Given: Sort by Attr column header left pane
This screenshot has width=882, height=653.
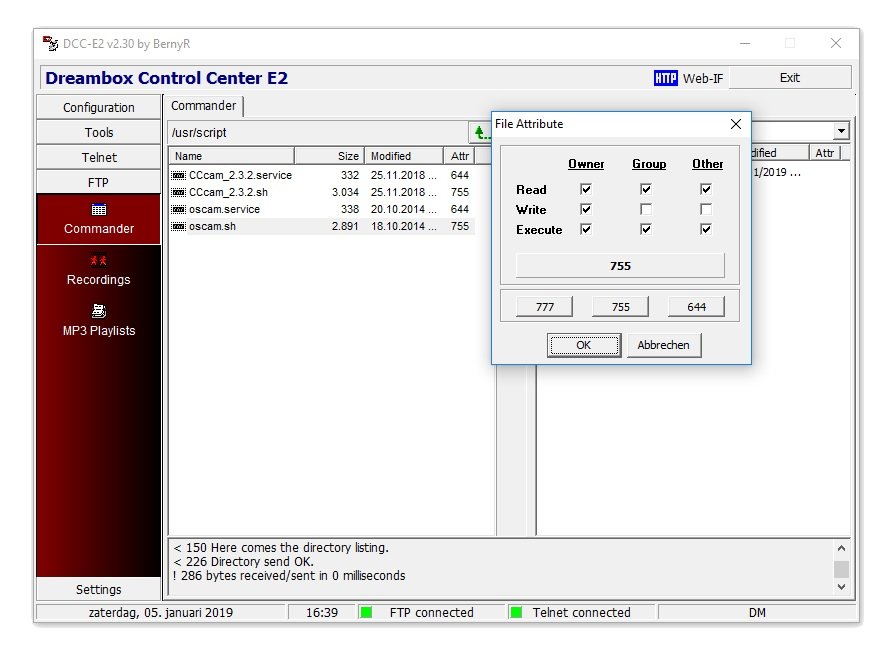Looking at the screenshot, I should click(460, 156).
